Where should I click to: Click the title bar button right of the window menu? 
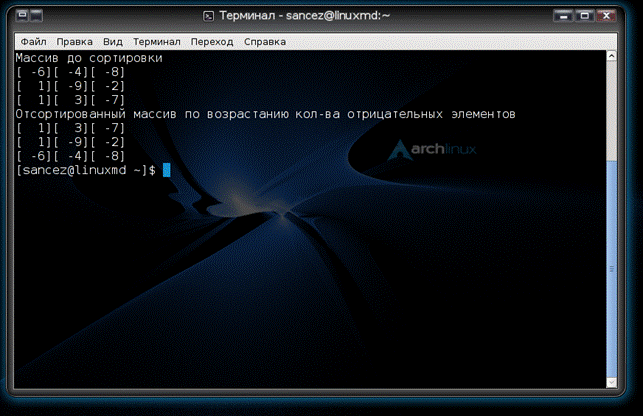coord(36,16)
